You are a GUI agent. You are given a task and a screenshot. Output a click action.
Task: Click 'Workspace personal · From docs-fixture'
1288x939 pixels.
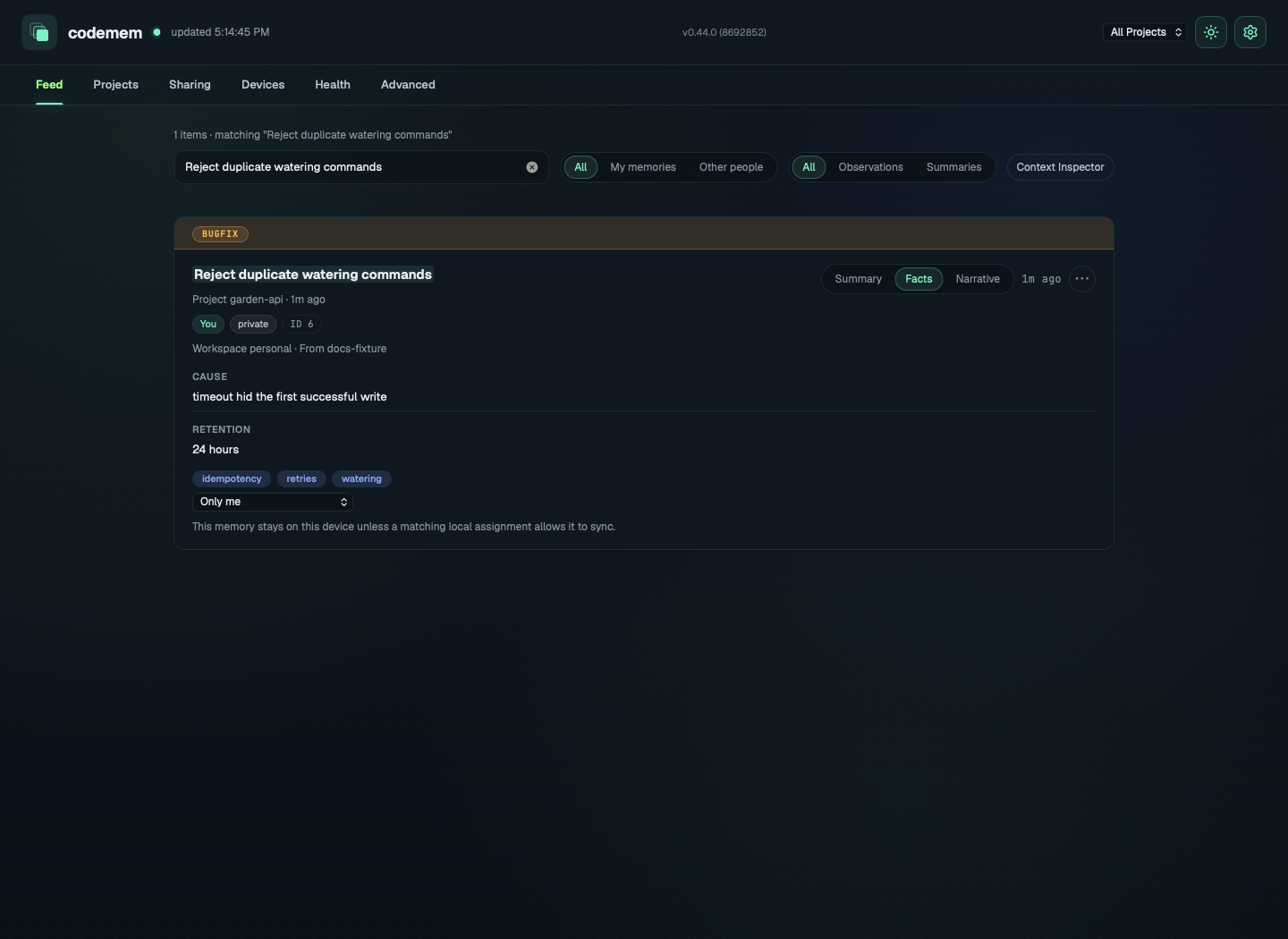pos(290,349)
